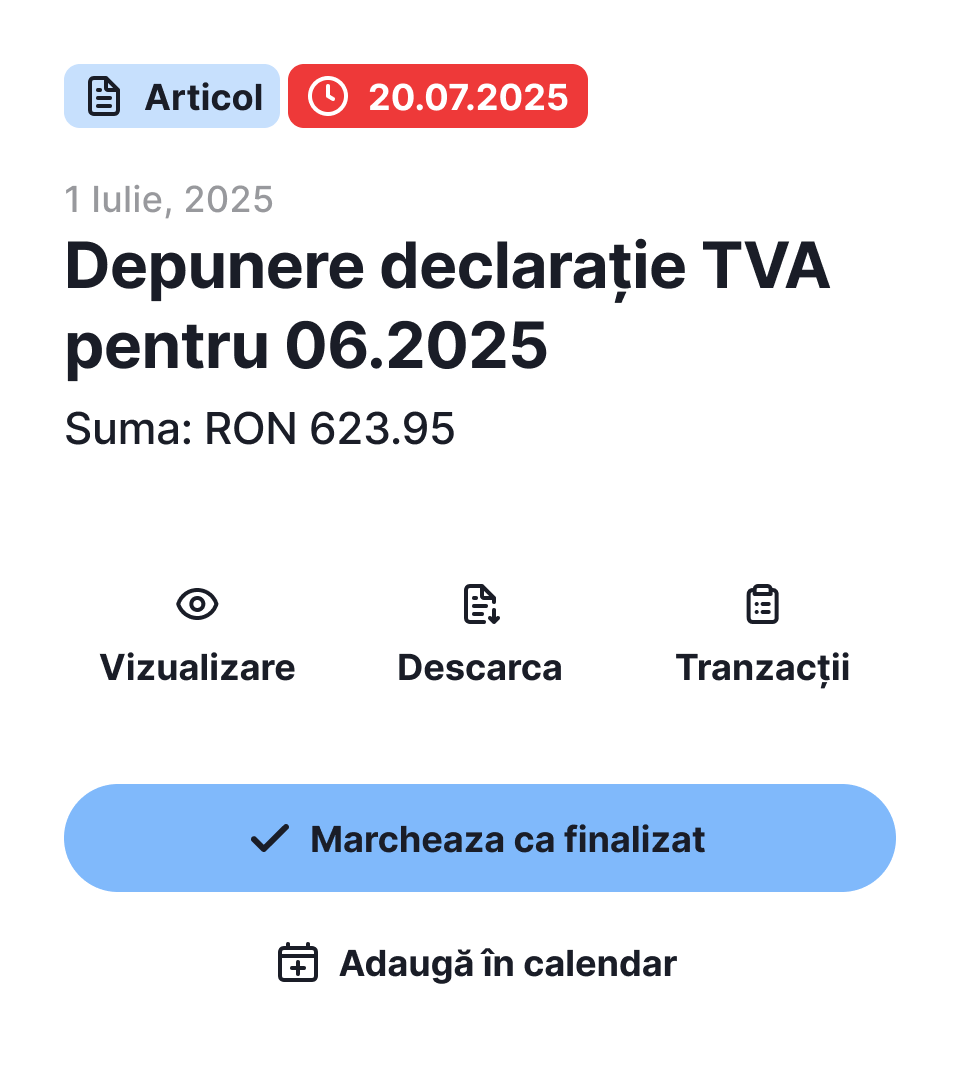Select the Articol label text

coord(204,97)
